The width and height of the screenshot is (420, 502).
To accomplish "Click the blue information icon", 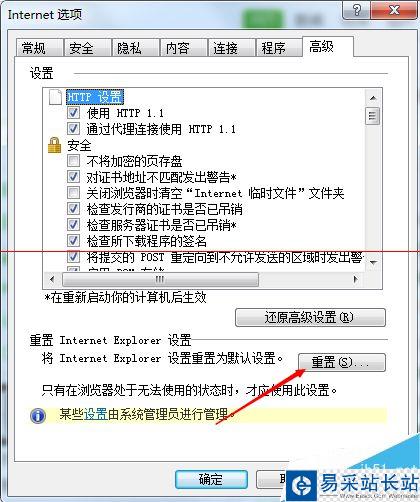I will click(38, 416).
